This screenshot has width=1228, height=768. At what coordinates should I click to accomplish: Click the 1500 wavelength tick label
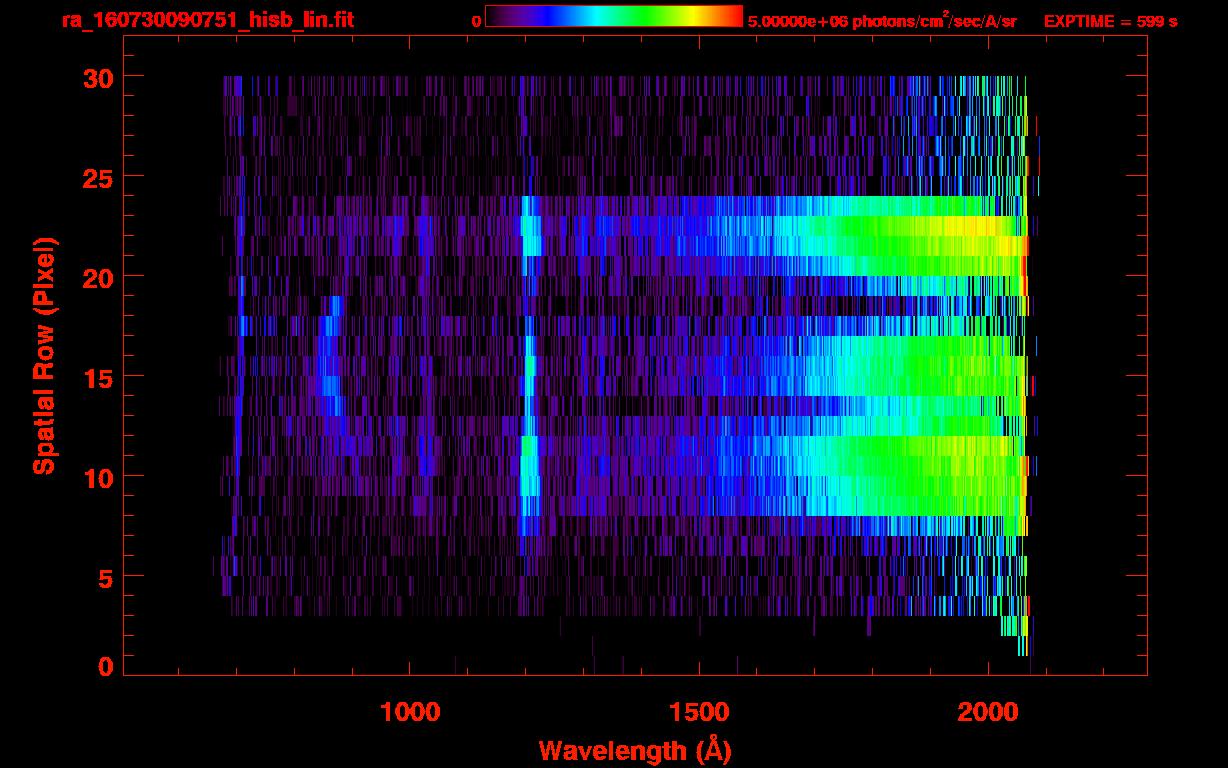(699, 711)
